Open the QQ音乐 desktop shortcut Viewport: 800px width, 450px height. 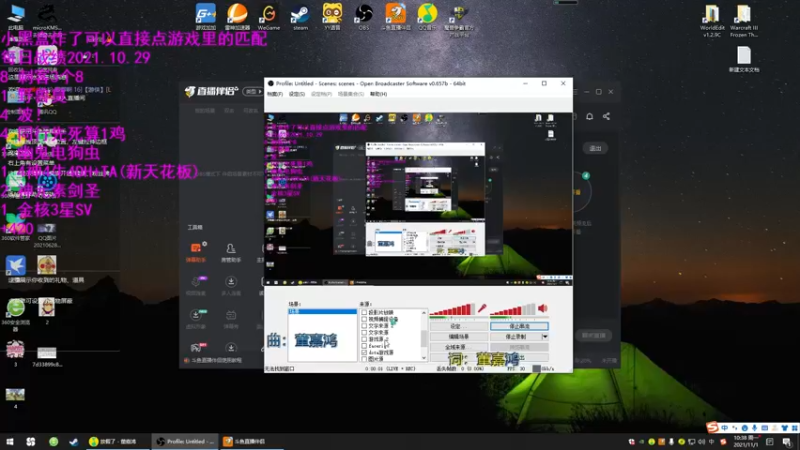[x=428, y=17]
